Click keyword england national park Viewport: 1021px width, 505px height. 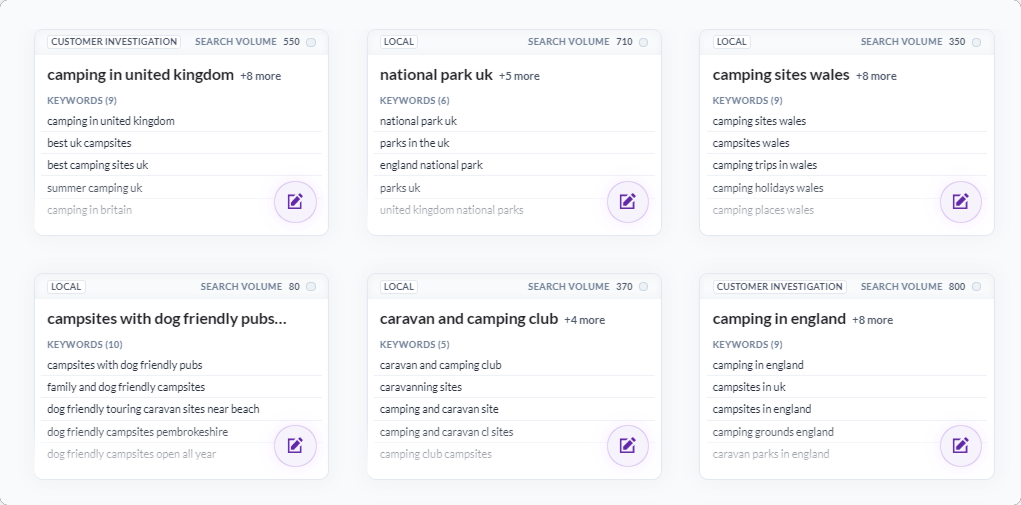click(431, 165)
